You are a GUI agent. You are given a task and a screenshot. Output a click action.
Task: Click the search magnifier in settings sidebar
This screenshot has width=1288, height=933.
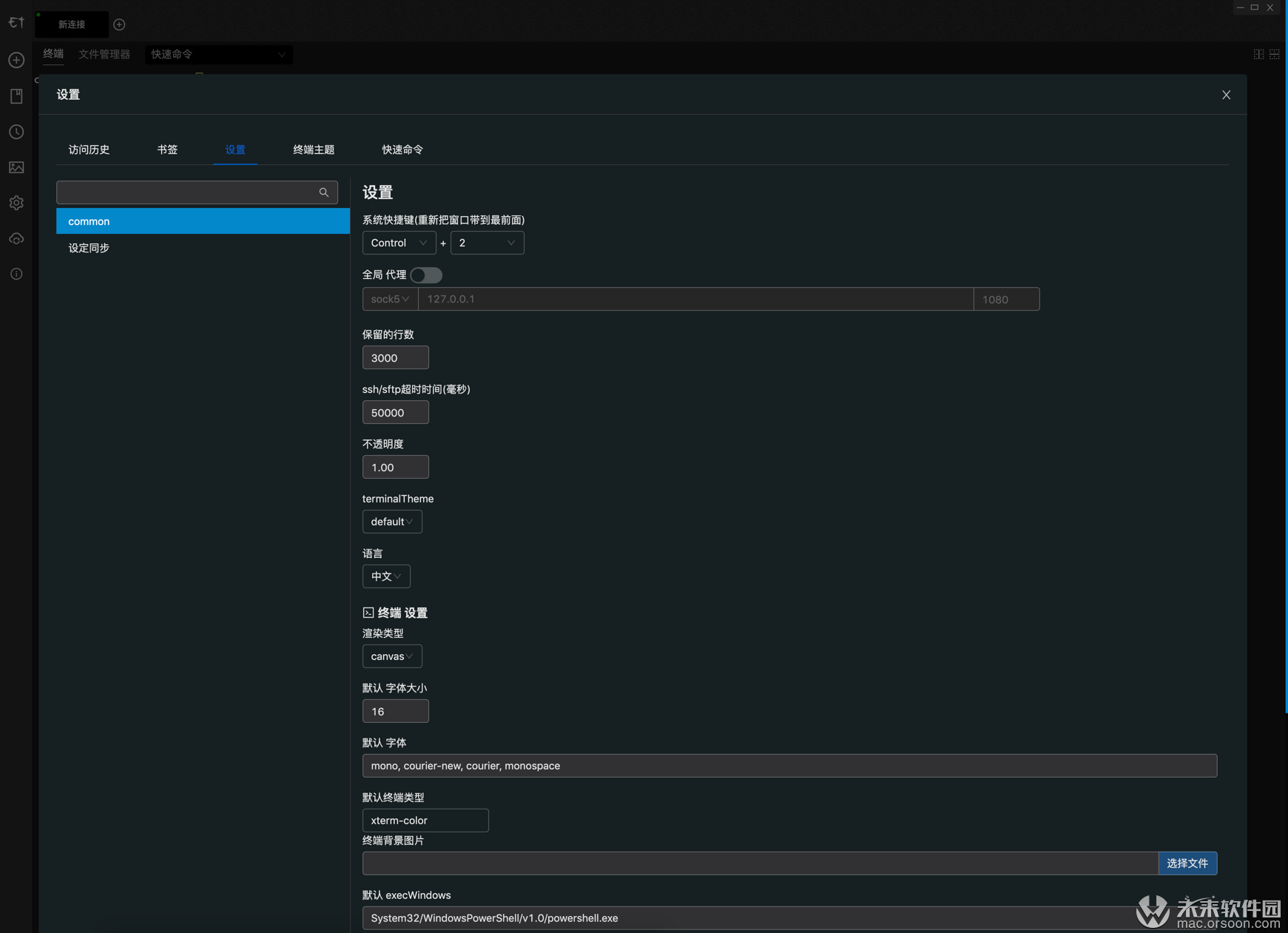(323, 192)
